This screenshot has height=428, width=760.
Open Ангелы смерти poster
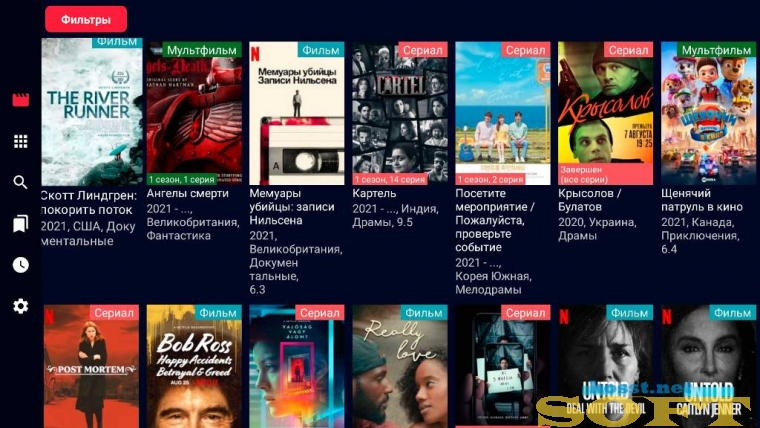194,113
